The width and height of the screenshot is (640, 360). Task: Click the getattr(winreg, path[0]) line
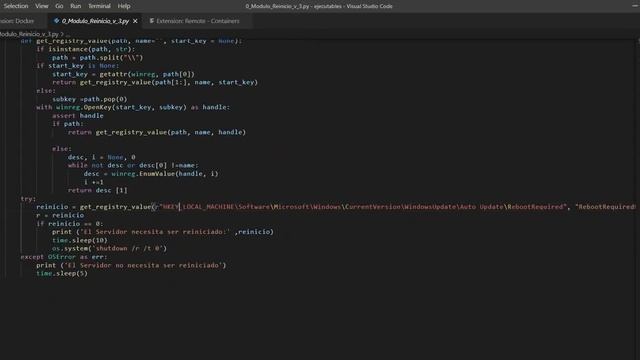coord(123,74)
